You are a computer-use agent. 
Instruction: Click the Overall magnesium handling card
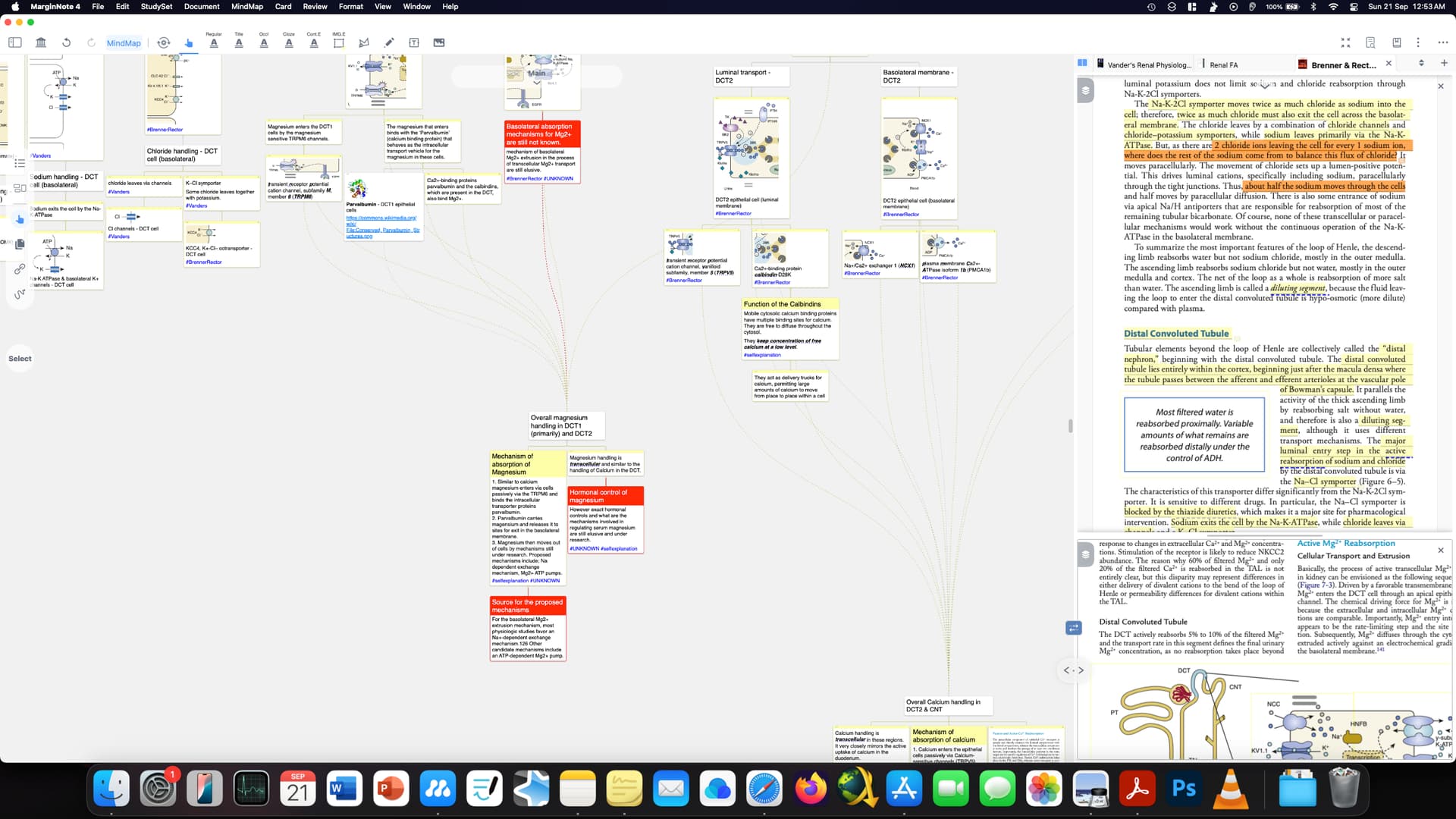pos(566,425)
